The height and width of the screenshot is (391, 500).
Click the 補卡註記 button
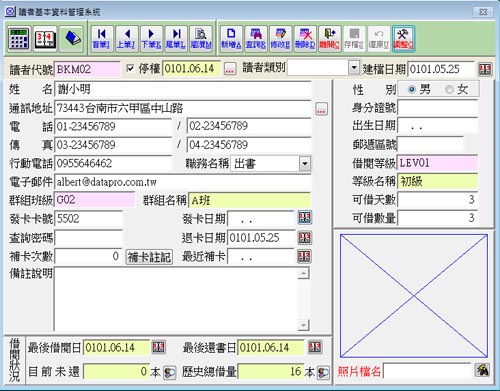coord(149,257)
